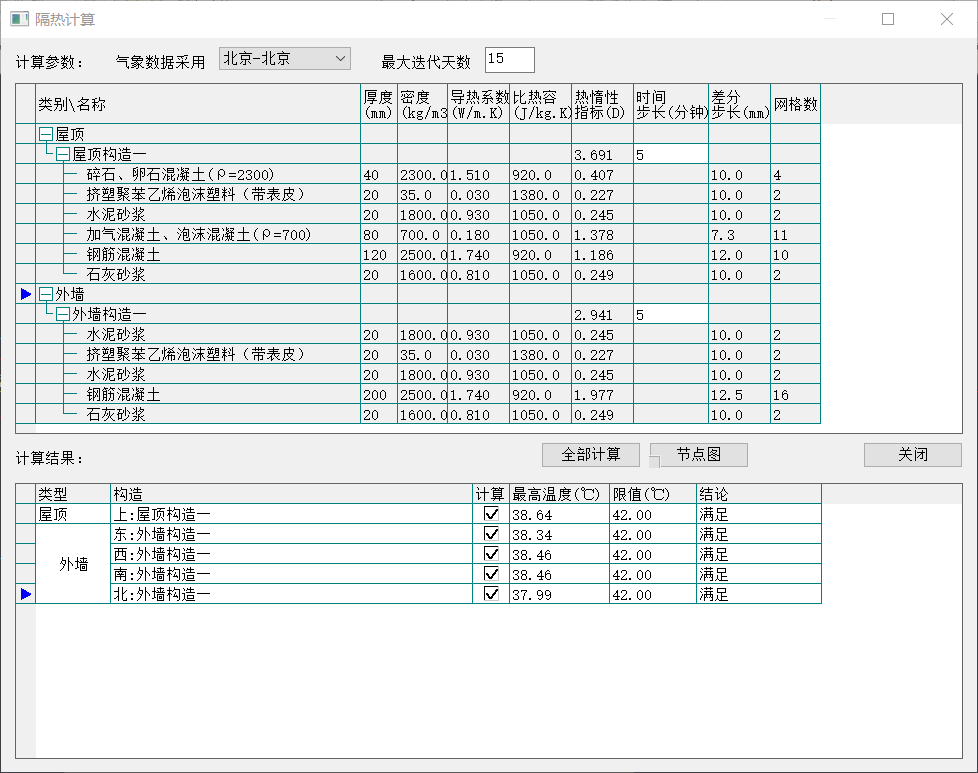Disable 计算 checkbox for 北:外墙构造一

click(x=491, y=594)
